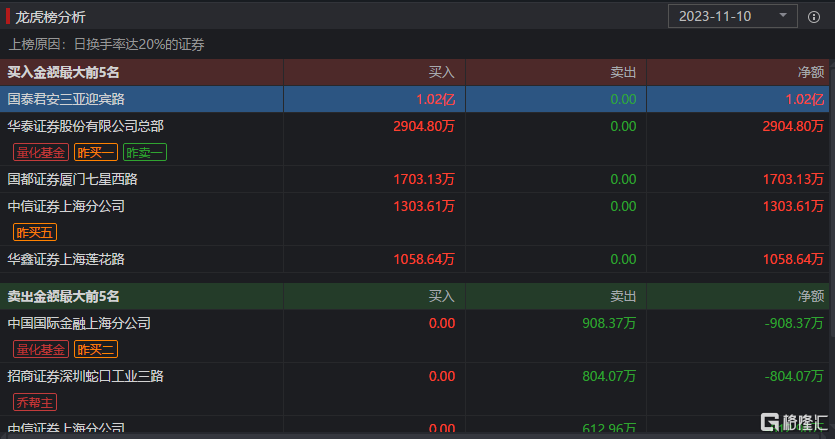The height and width of the screenshot is (439, 835).
Task: Click 昨买一 tag under 华泰证券
Action: pyautogui.click(x=96, y=152)
